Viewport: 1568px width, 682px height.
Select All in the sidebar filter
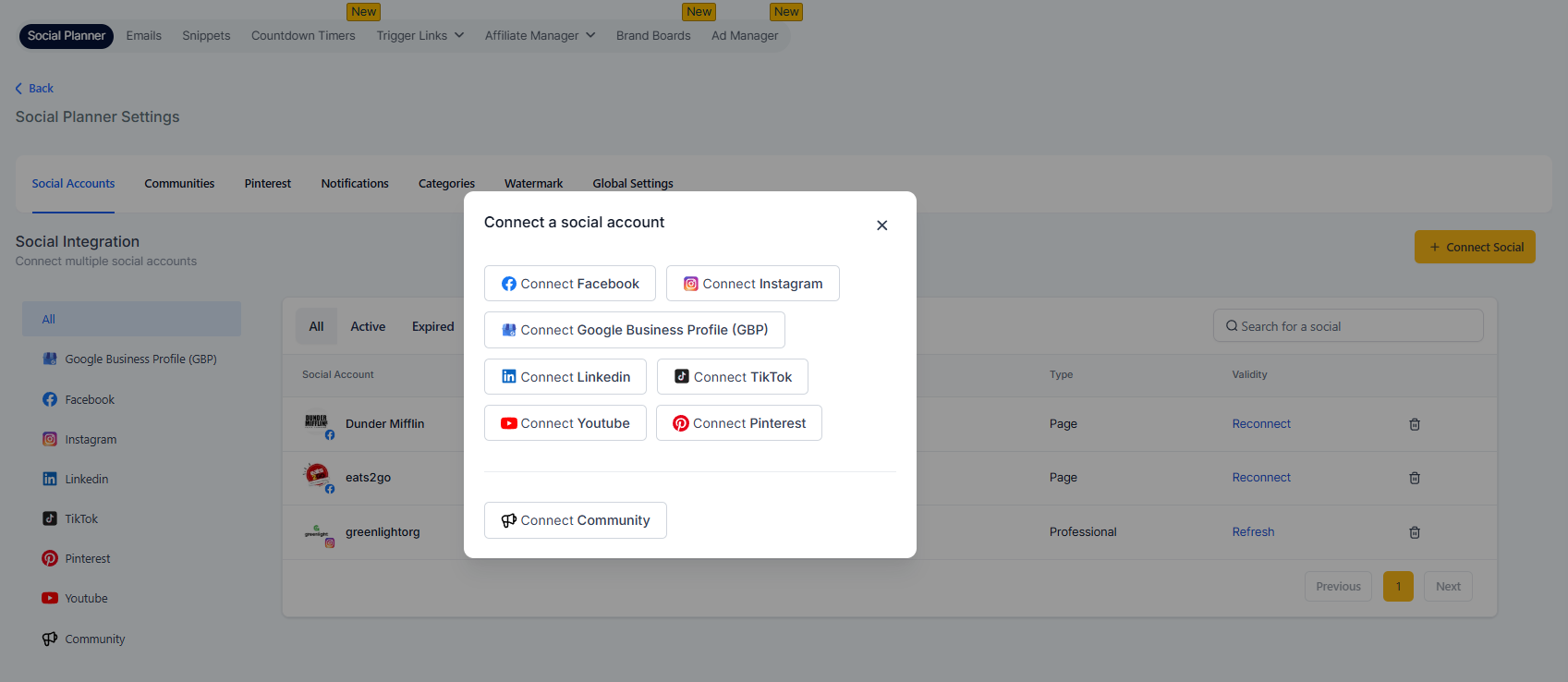131,319
